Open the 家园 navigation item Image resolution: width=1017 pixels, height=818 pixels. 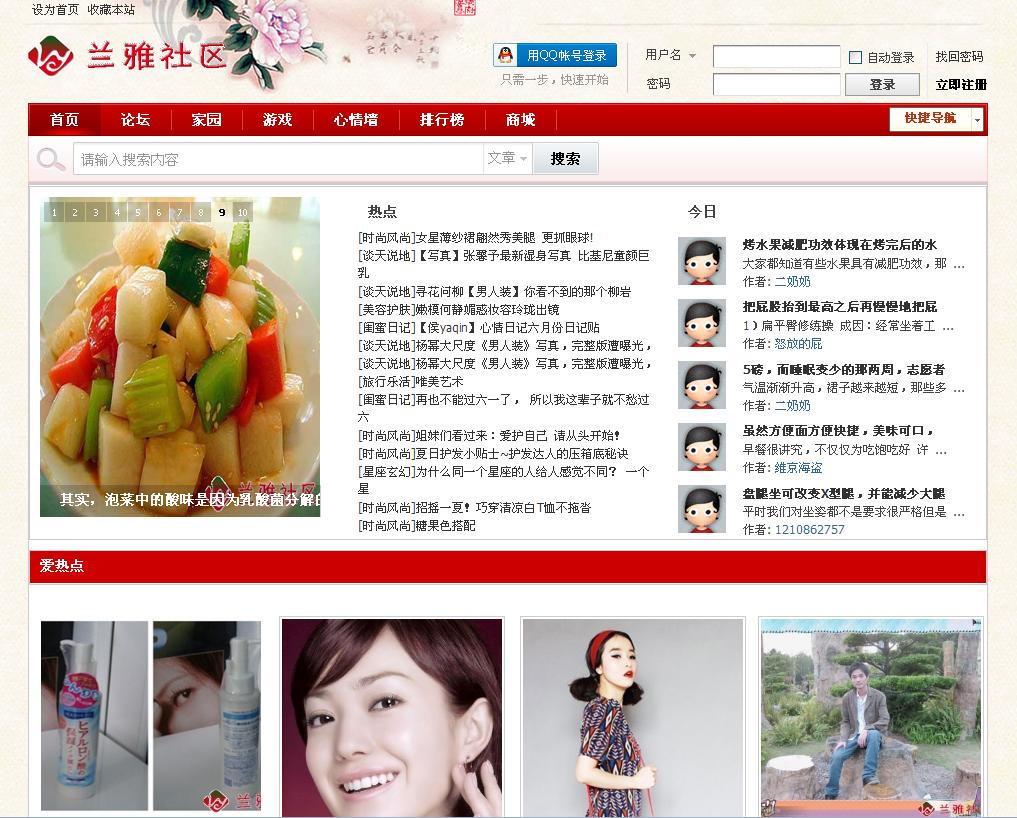point(207,120)
